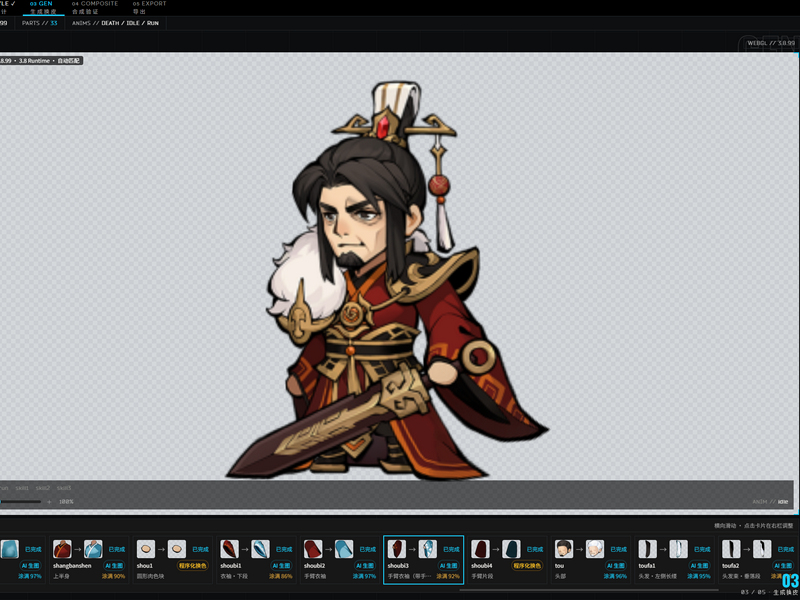
Task: Select the 03 GEN tab
Action: pos(41,7)
